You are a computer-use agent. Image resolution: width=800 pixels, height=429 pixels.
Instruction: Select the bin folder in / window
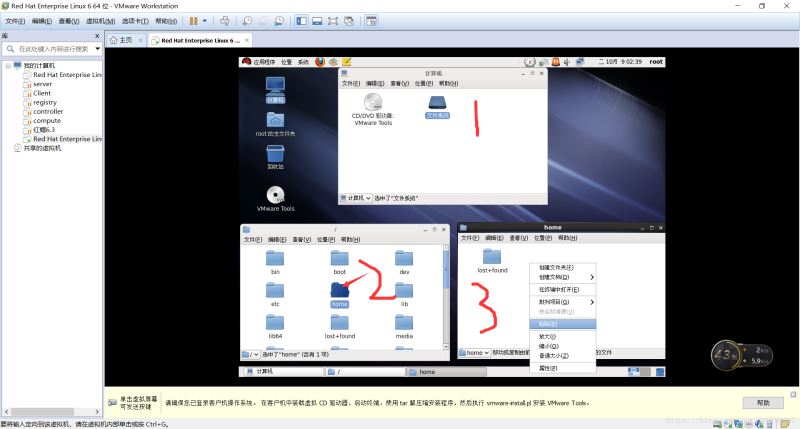pyautogui.click(x=275, y=263)
